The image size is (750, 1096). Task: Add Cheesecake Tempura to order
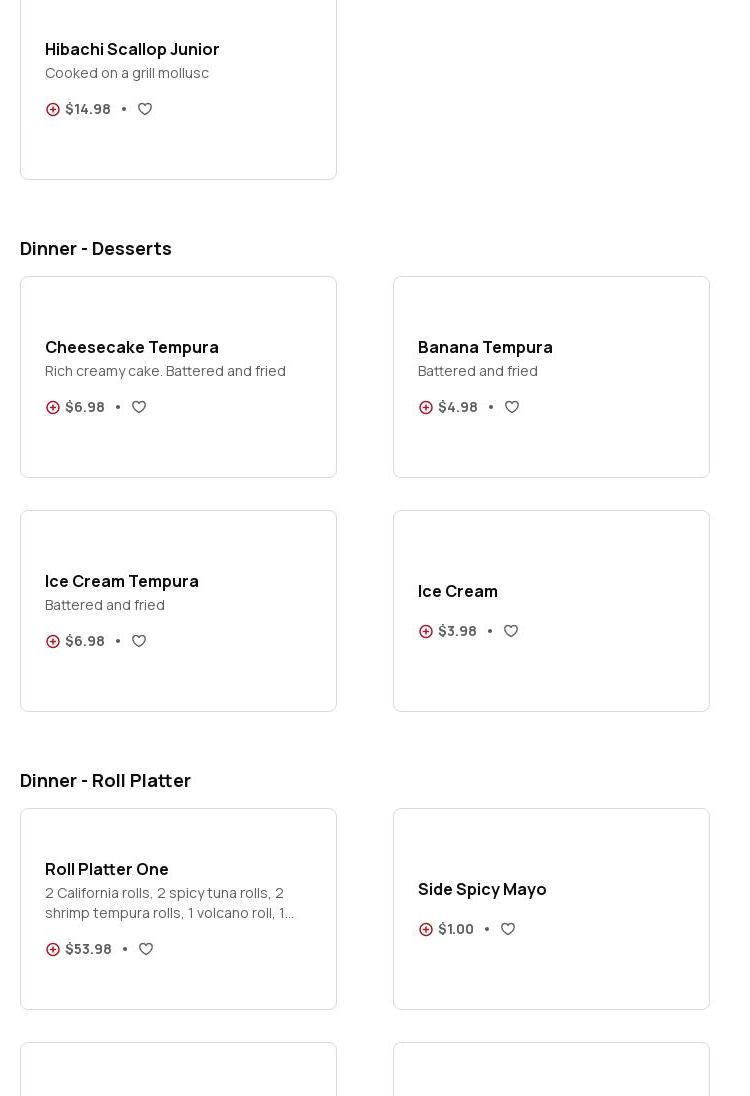click(53, 408)
